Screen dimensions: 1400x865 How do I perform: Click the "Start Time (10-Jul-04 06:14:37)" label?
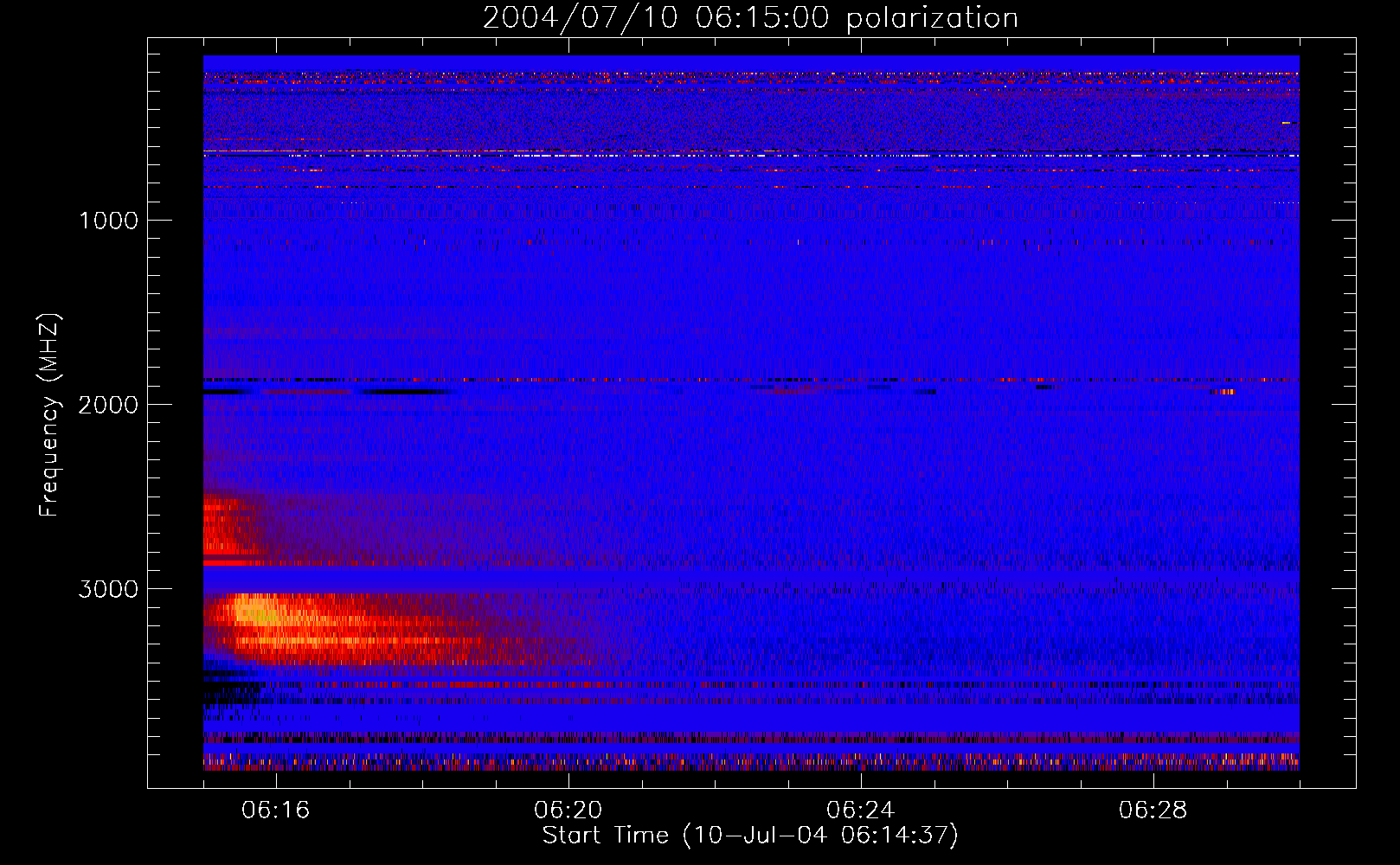pyautogui.click(x=750, y=836)
